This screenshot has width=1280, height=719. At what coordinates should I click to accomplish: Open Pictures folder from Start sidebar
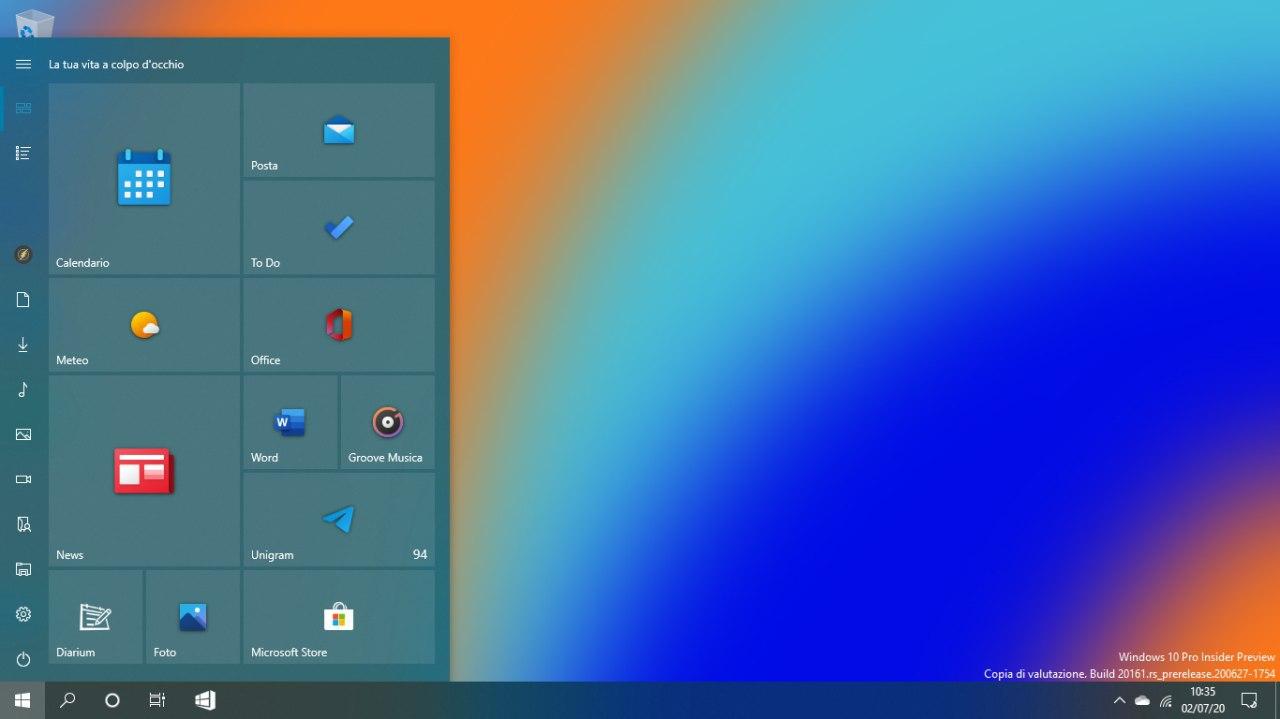click(23, 435)
